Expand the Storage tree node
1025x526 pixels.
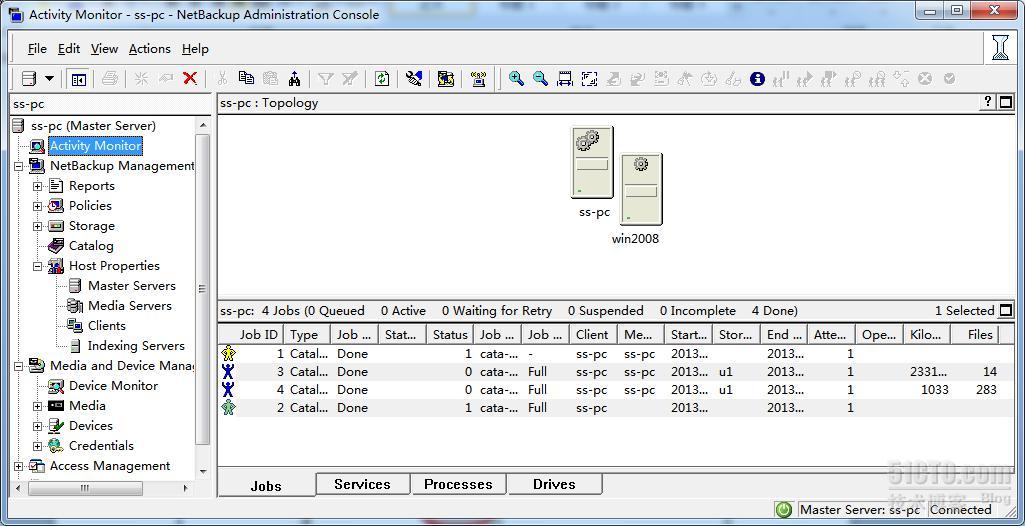(37, 226)
